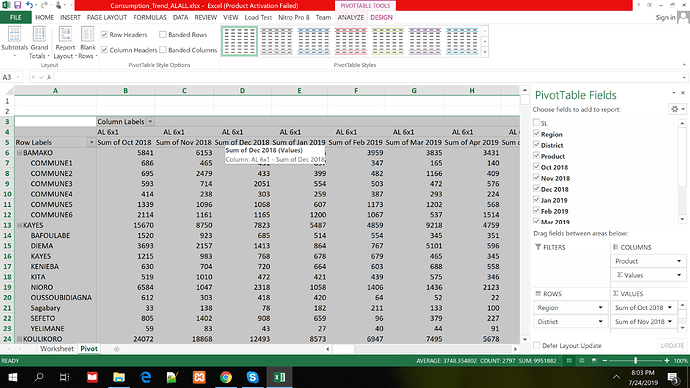690x388 pixels.
Task: Open the Name Box dropdown arrow
Action: pyautogui.click(x=18, y=77)
